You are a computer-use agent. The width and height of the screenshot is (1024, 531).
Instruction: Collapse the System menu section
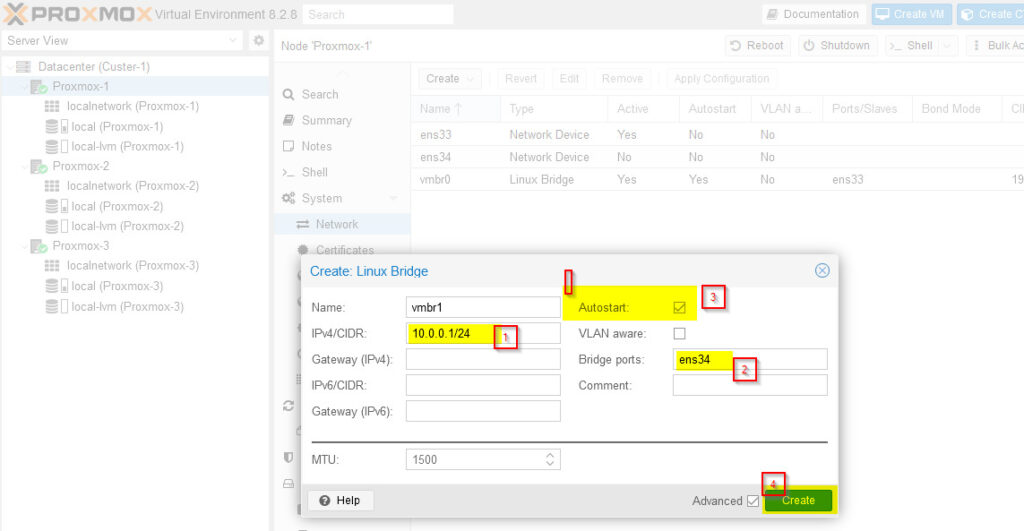pyautogui.click(x=393, y=198)
